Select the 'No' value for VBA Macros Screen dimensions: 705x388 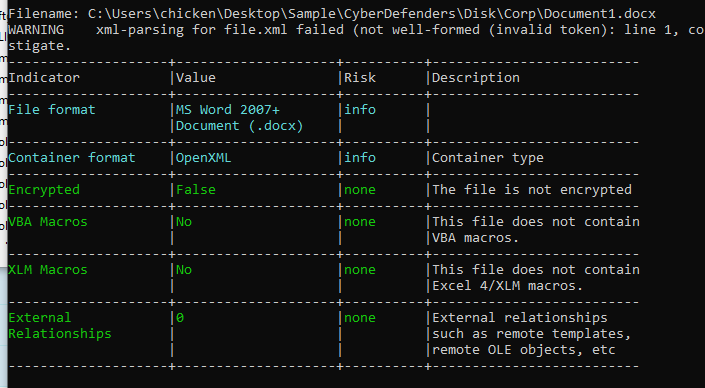[x=184, y=222]
